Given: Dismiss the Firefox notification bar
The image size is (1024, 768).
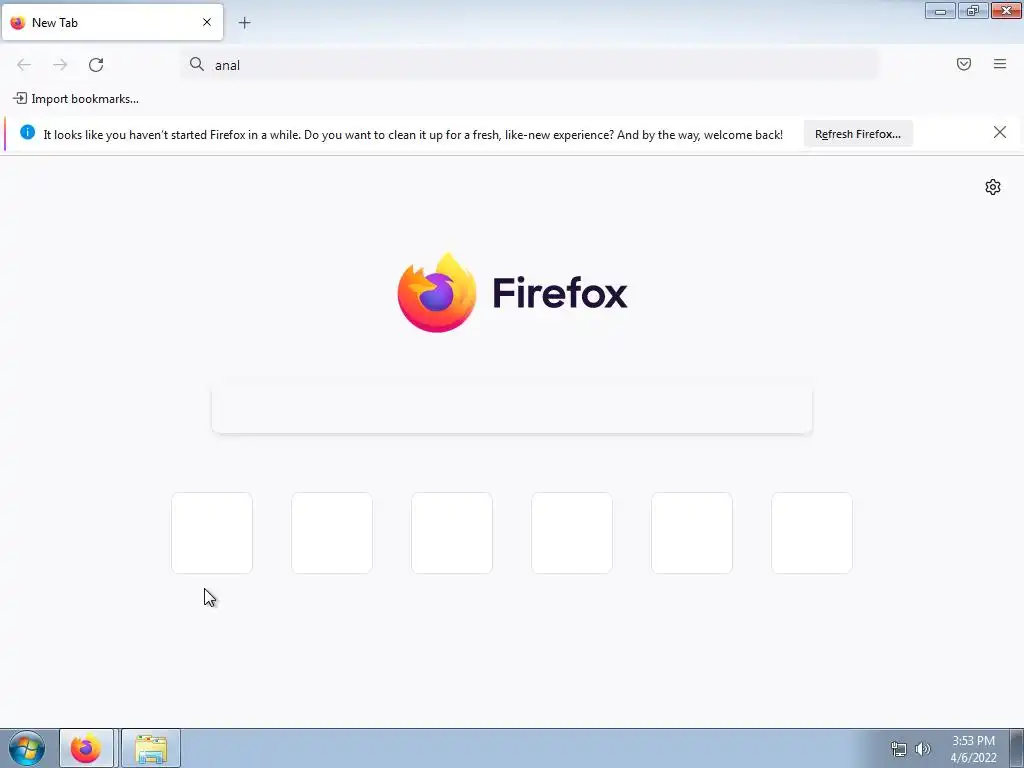Looking at the screenshot, I should click(x=1000, y=133).
